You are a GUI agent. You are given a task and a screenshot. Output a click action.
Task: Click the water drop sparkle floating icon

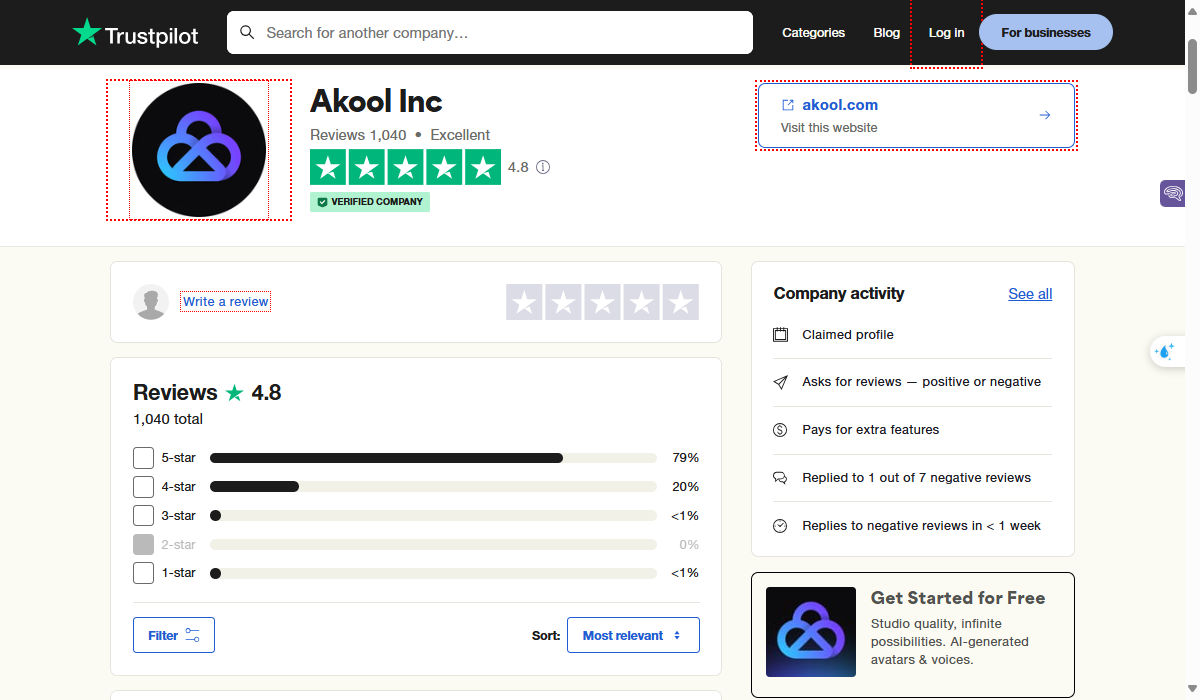1164,351
